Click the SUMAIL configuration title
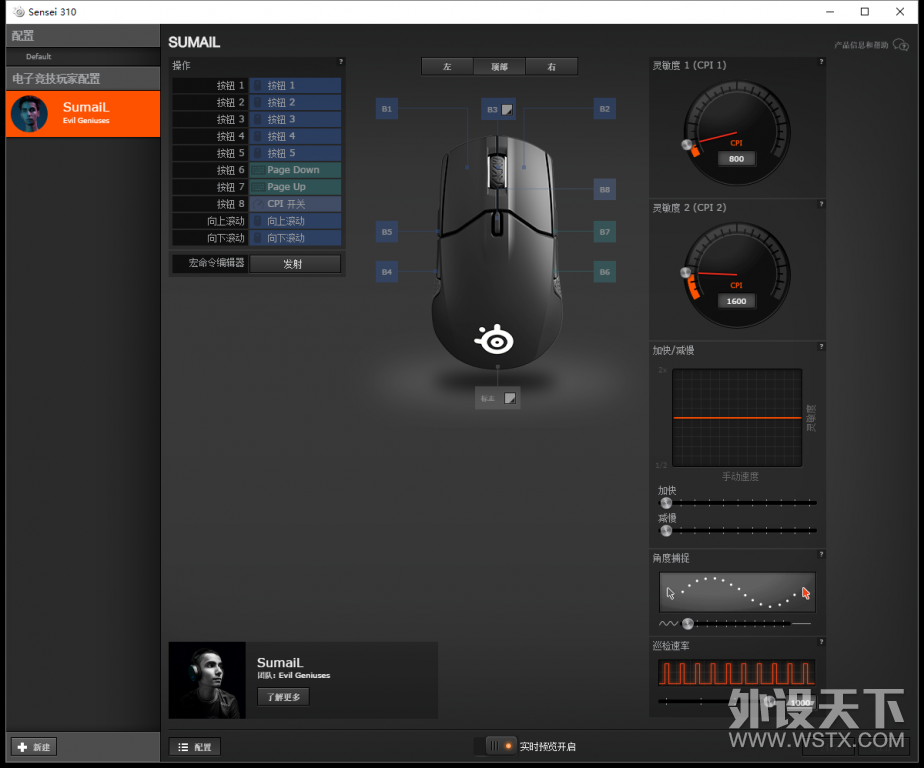Screen dimensions: 924x768 point(194,42)
